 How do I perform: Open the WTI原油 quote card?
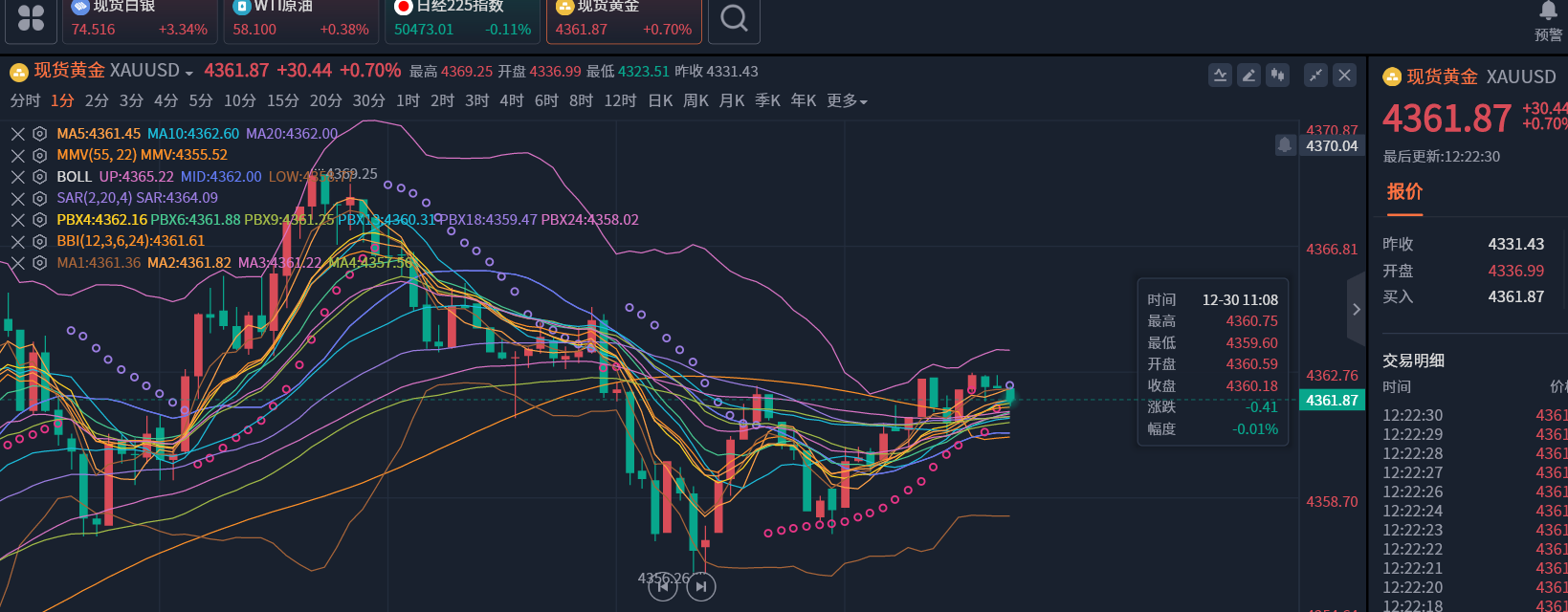pos(300,20)
